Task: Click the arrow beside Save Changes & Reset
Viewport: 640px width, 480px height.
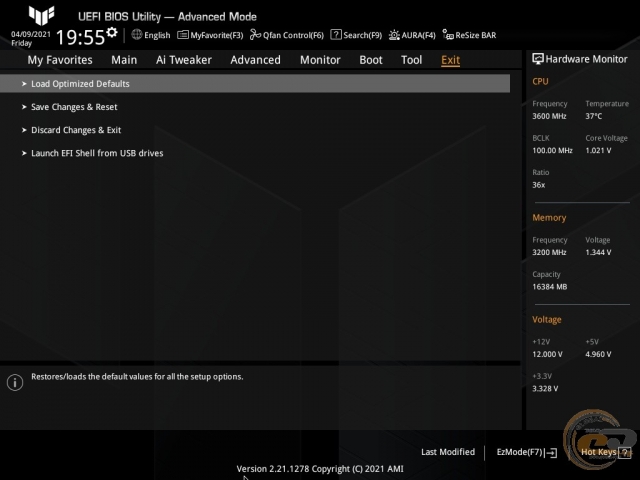Action: [24, 107]
